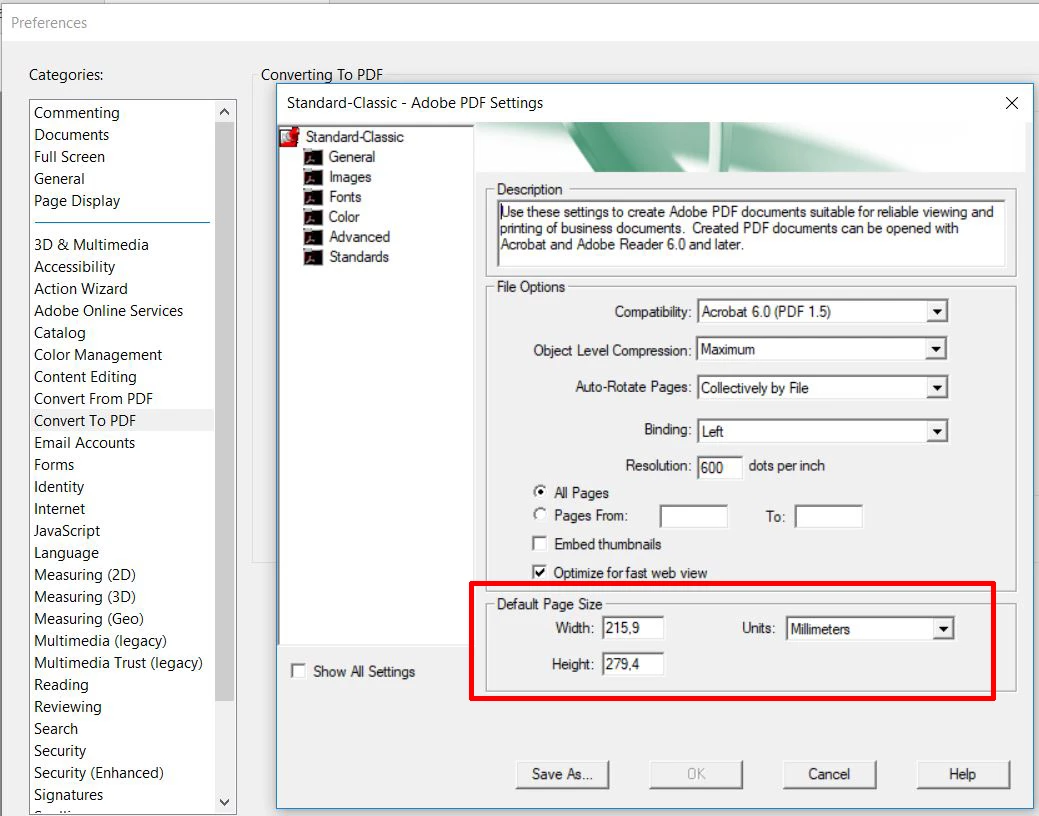Select Multimedia Trust (legacy) category
The image size is (1039, 816).
(x=119, y=663)
